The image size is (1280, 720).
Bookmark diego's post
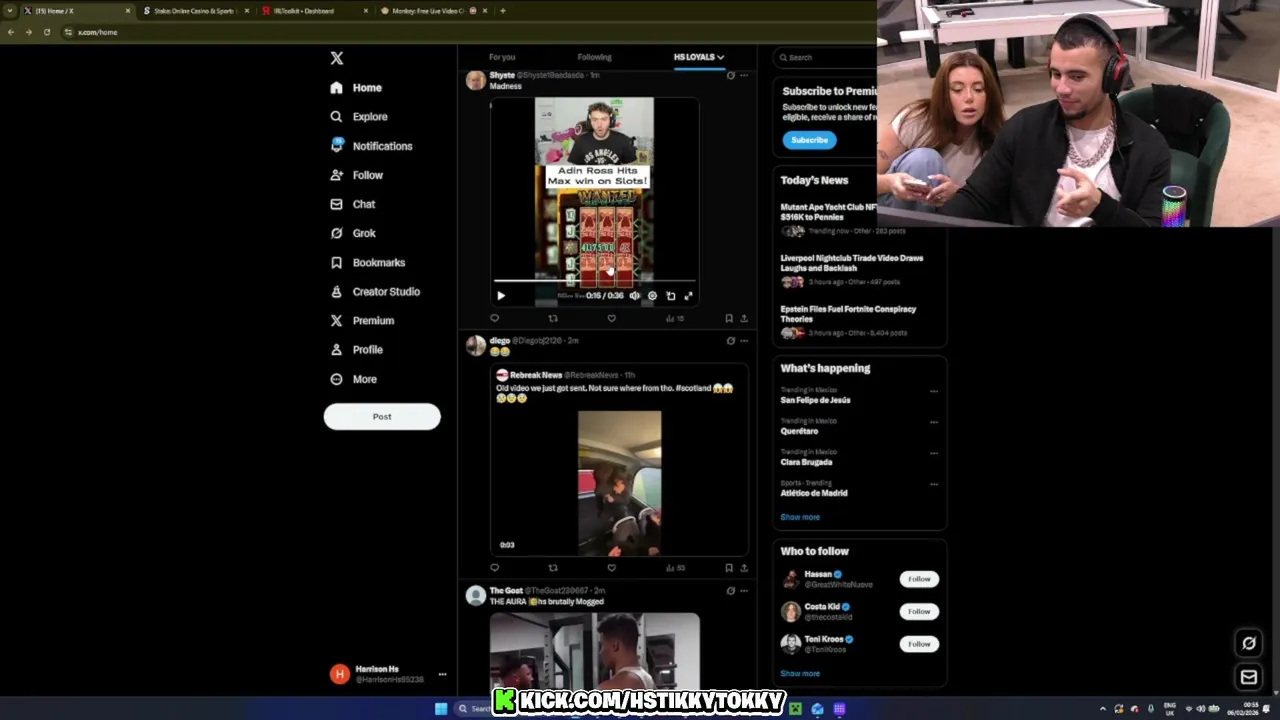pos(728,567)
